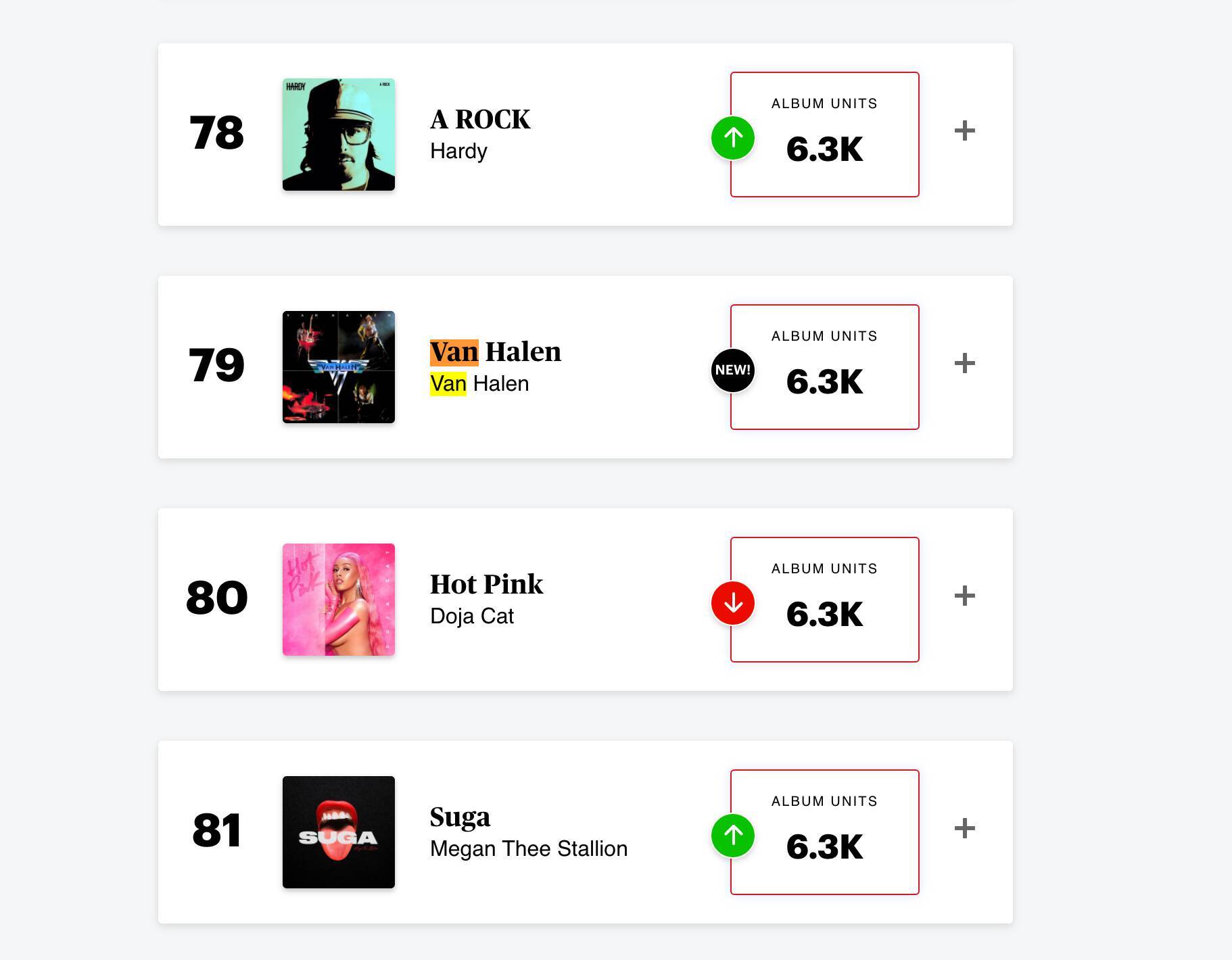This screenshot has height=960, width=1232.
Task: Expand the Van Halen row details
Action: 965,364
